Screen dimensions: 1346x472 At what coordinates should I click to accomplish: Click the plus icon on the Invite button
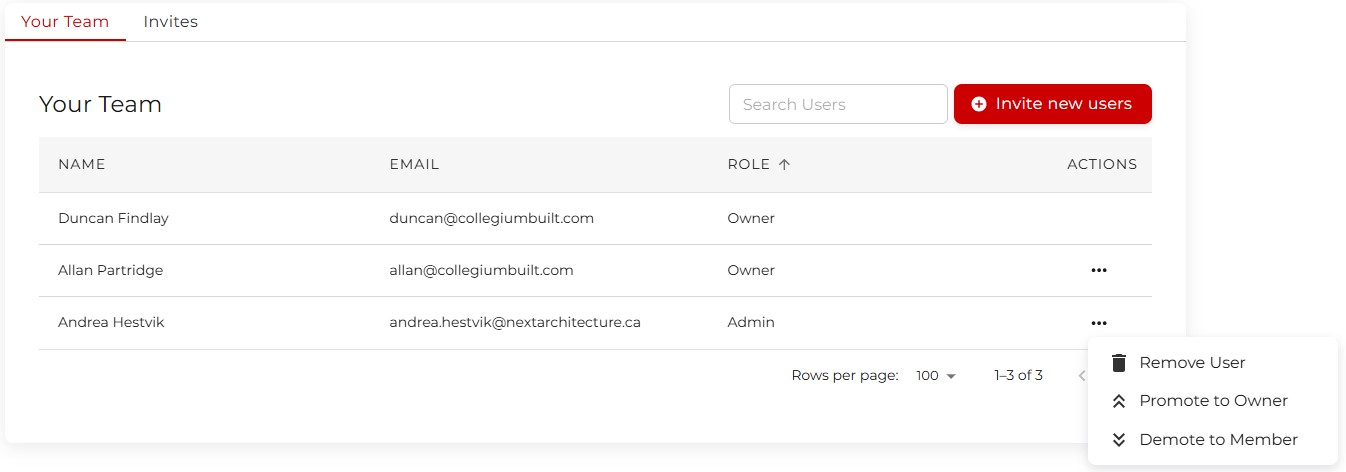pyautogui.click(x=978, y=104)
